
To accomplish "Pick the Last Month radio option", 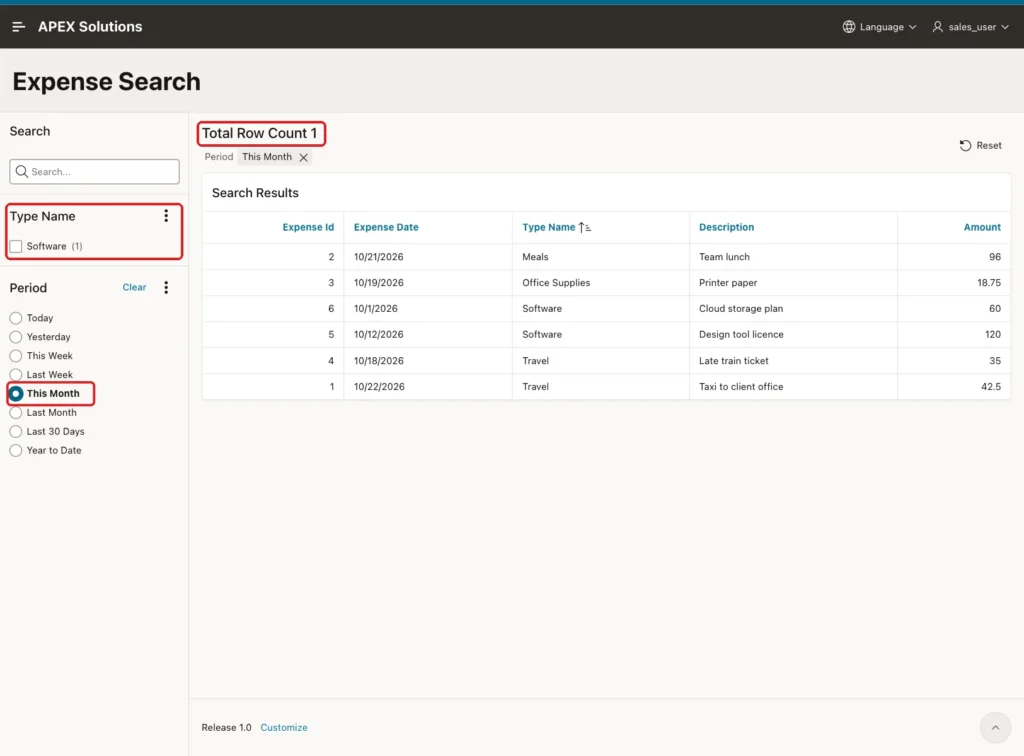I will pyautogui.click(x=16, y=413).
